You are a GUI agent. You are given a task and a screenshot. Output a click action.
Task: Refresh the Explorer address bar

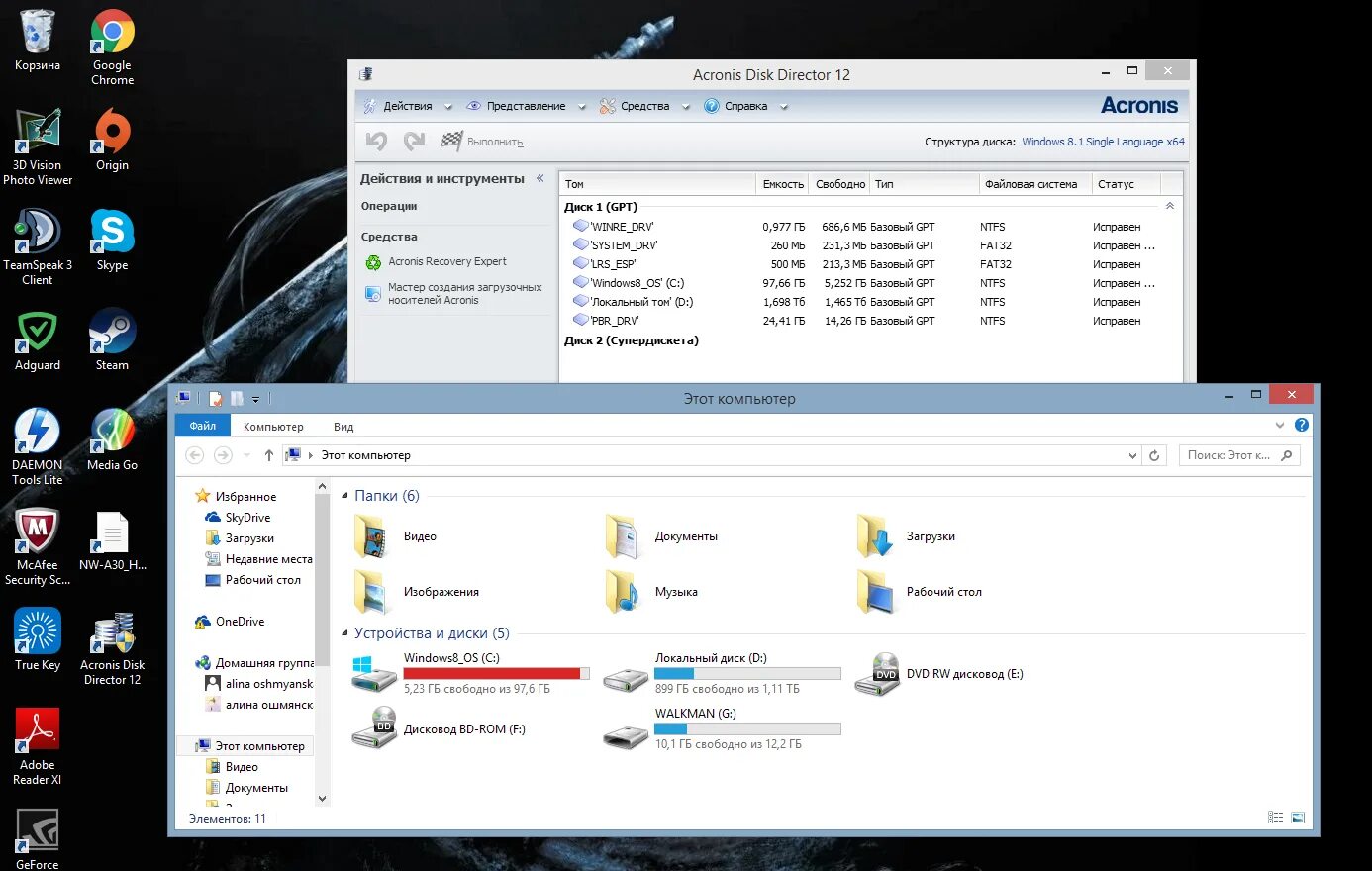pos(1154,455)
